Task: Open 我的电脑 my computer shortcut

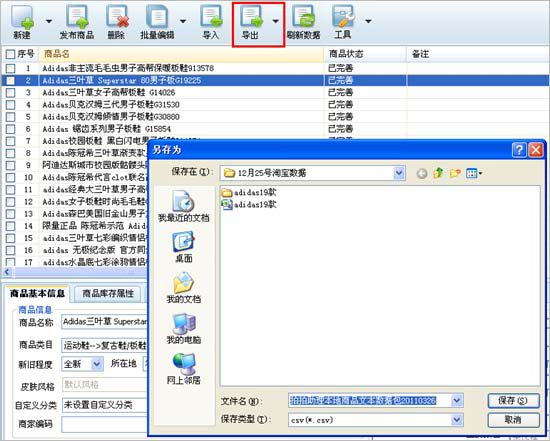Action: coord(183,328)
